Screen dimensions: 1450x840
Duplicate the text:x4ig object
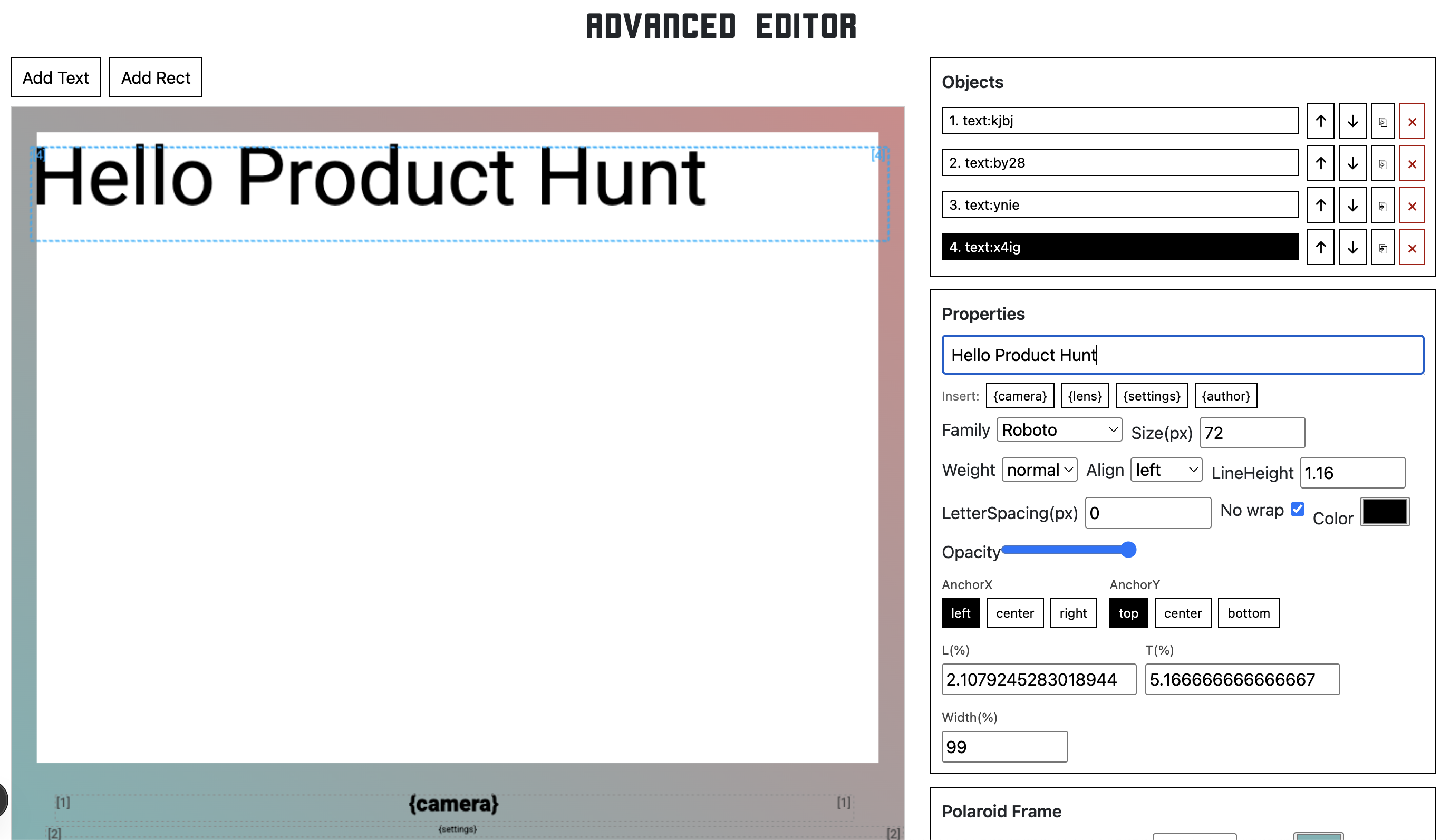(x=1383, y=247)
